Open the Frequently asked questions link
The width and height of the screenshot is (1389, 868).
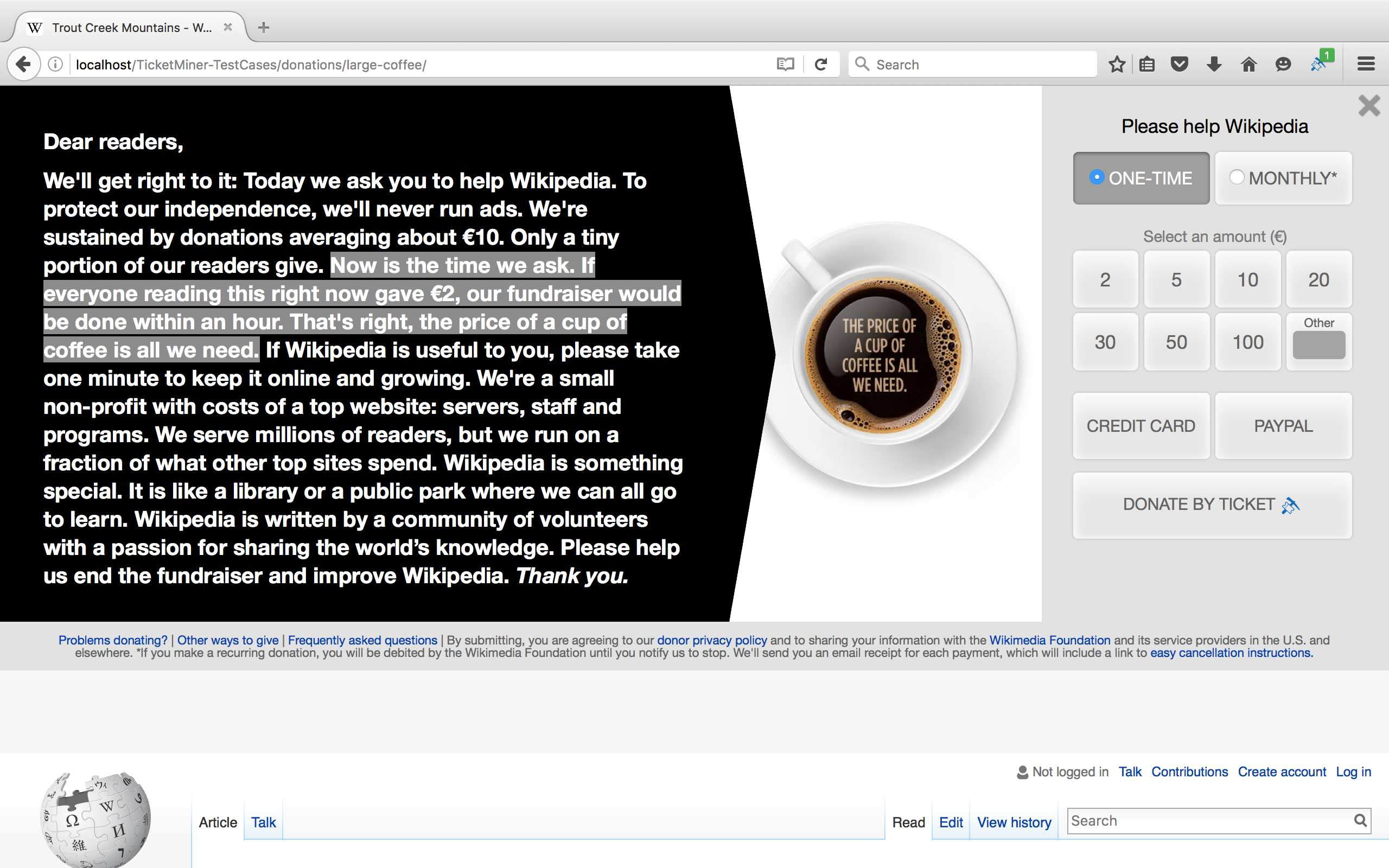tap(362, 640)
